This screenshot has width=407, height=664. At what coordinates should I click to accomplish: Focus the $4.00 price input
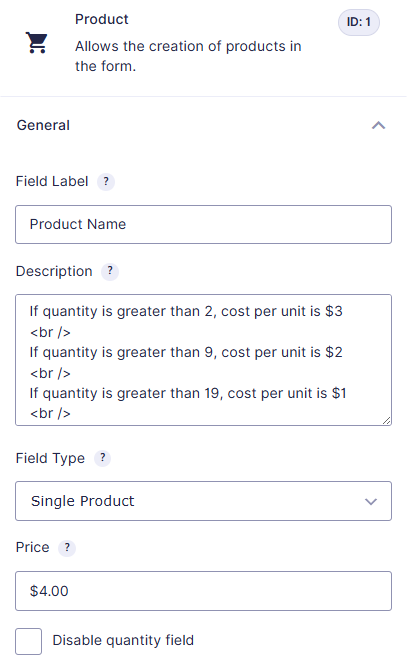click(203, 591)
